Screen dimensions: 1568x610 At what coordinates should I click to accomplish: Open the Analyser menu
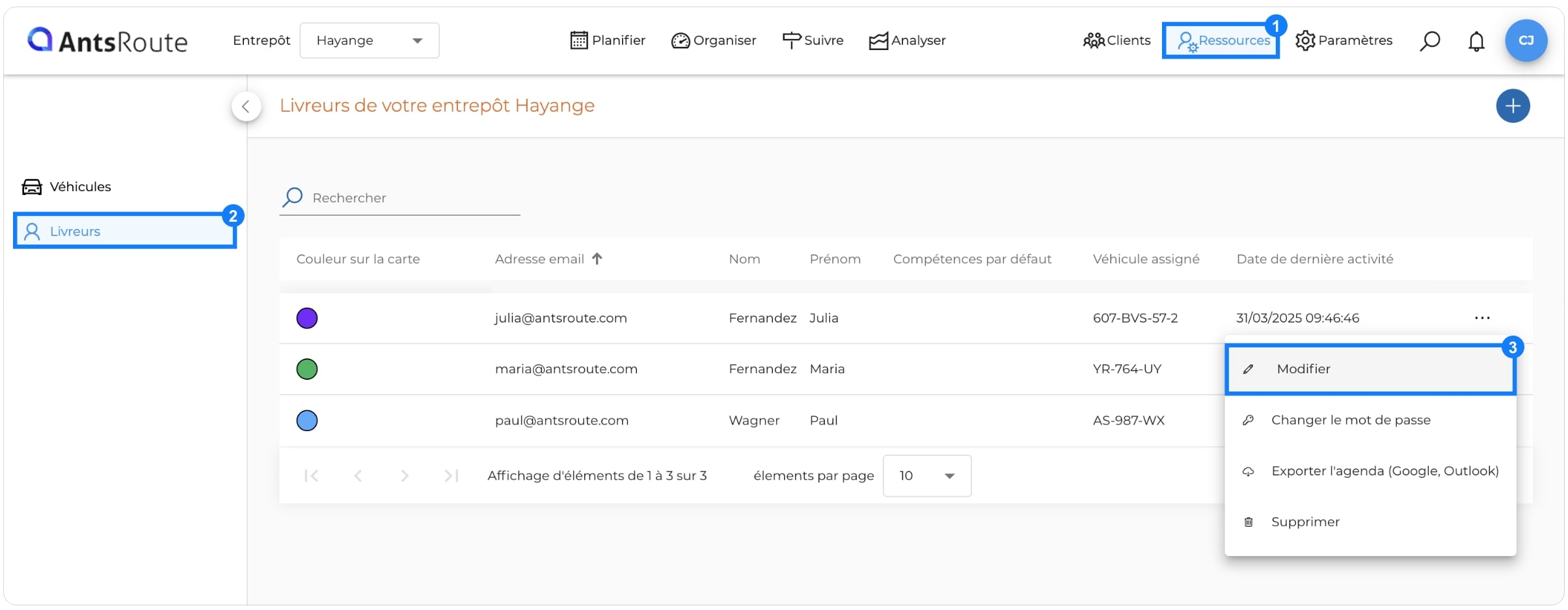(908, 40)
